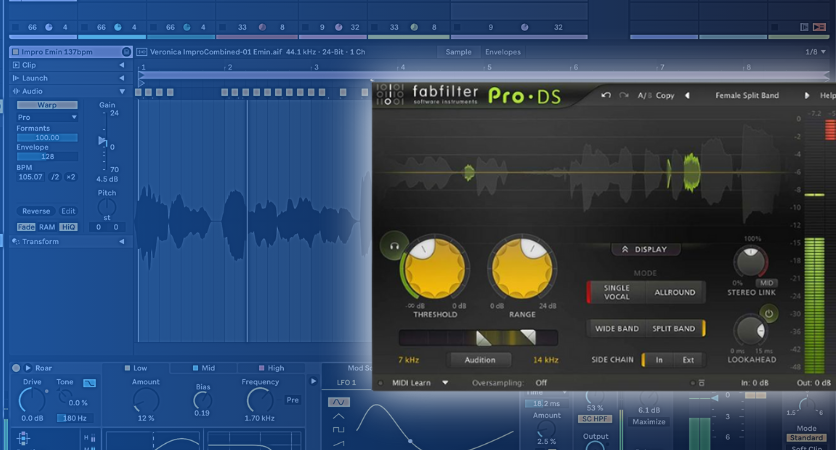
Task: Open the MIDI Learn dropdown arrow
Action: [x=445, y=382]
